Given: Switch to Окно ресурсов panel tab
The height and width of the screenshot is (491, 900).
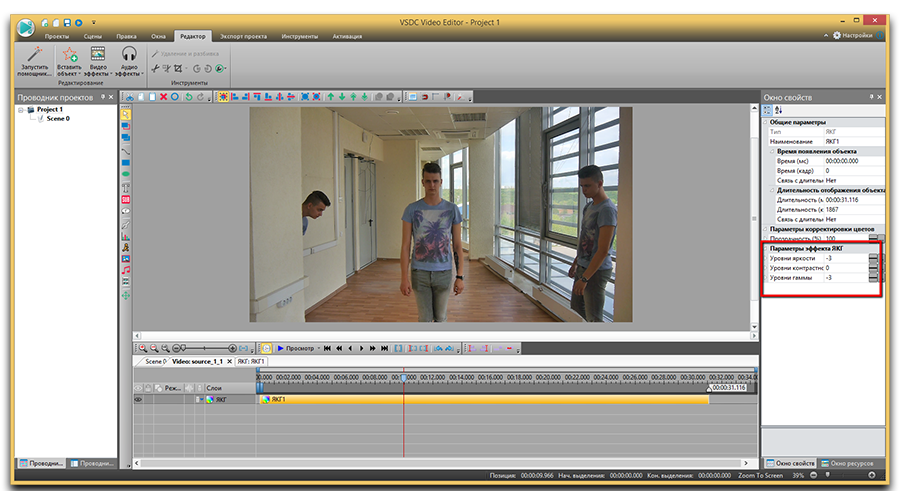Looking at the screenshot, I should (x=847, y=463).
